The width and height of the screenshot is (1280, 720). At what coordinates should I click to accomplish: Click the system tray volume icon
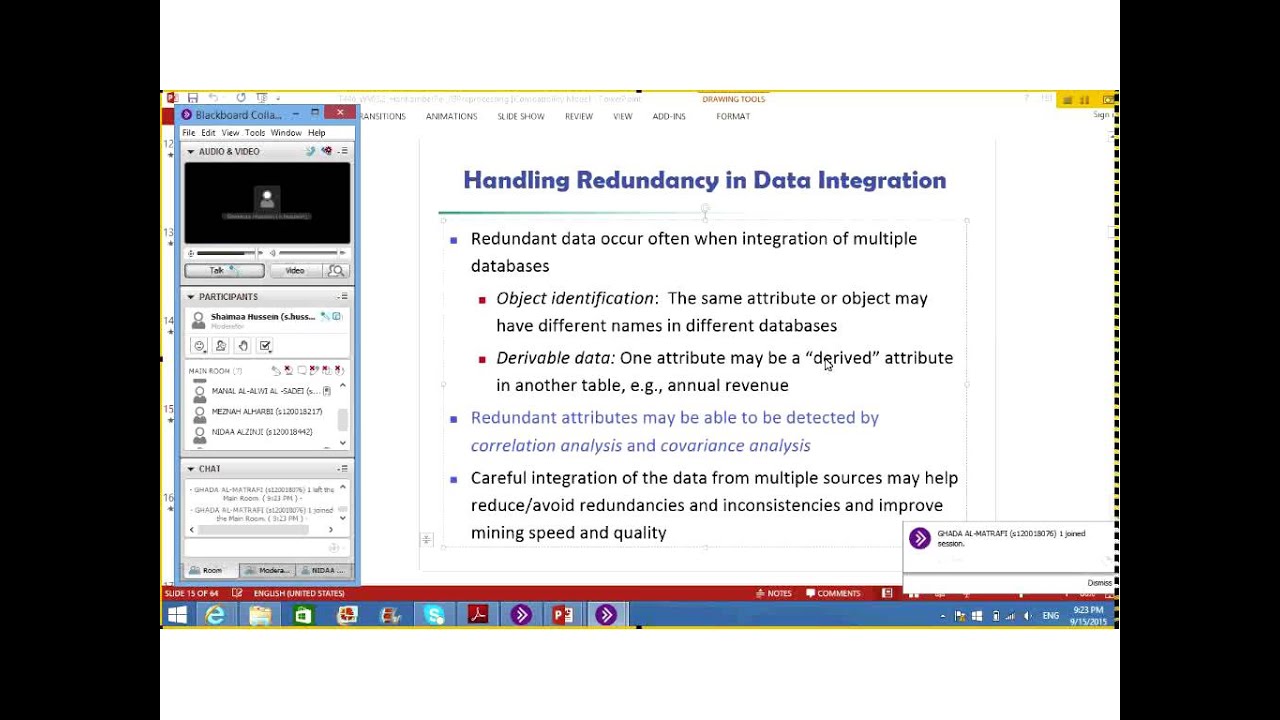(x=1028, y=616)
